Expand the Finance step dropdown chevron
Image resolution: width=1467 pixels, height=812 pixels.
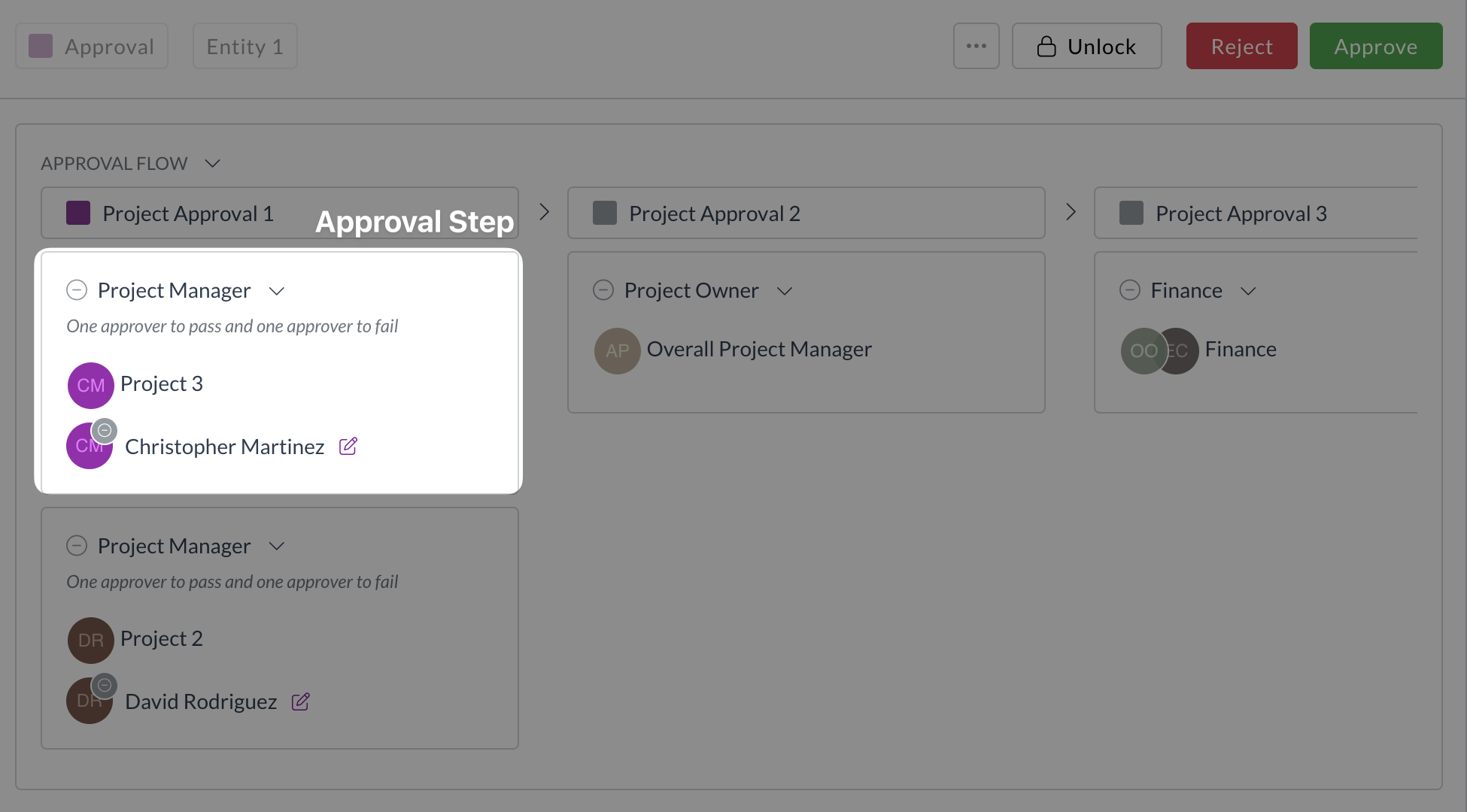point(1248,291)
